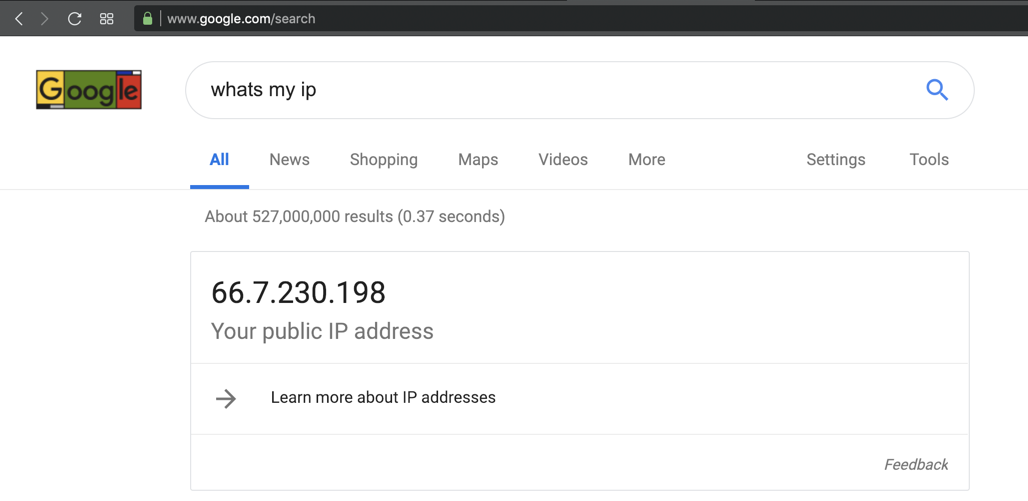Viewport: 1028px width, 501px height.
Task: Click the browser forward arrow
Action: [x=44, y=19]
